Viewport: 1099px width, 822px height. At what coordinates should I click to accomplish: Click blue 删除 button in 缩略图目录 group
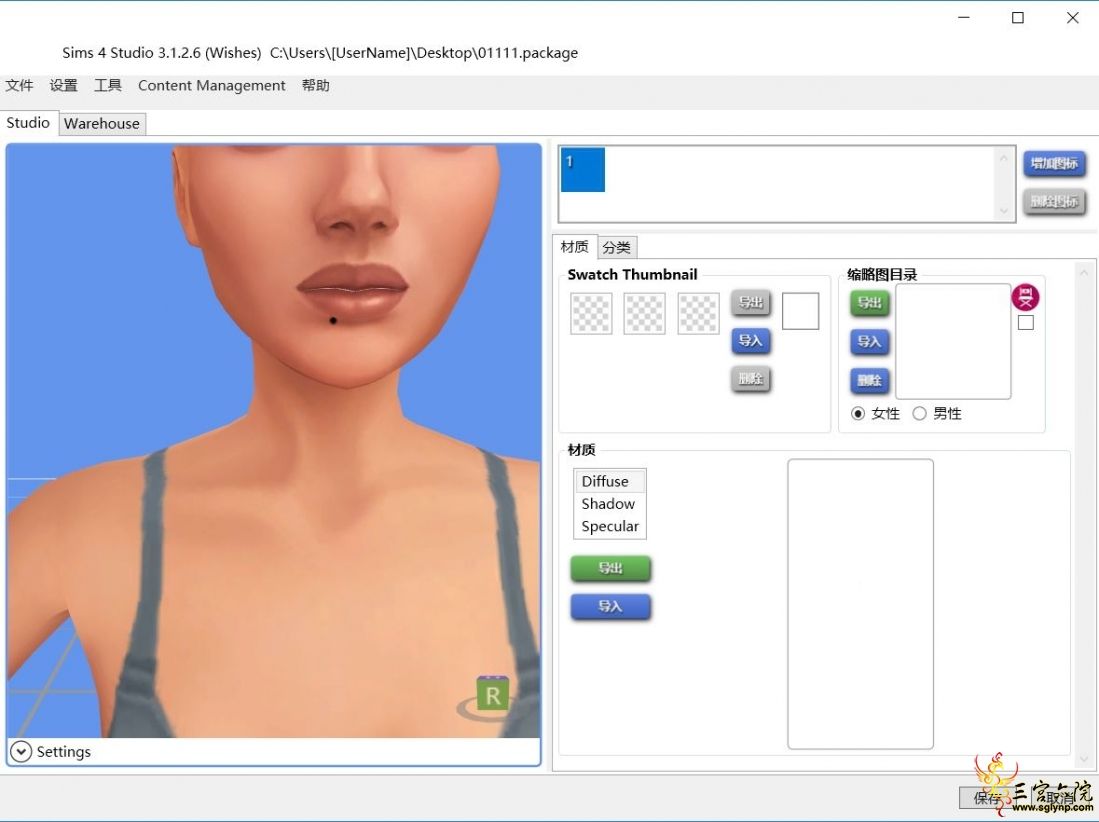[x=869, y=381]
